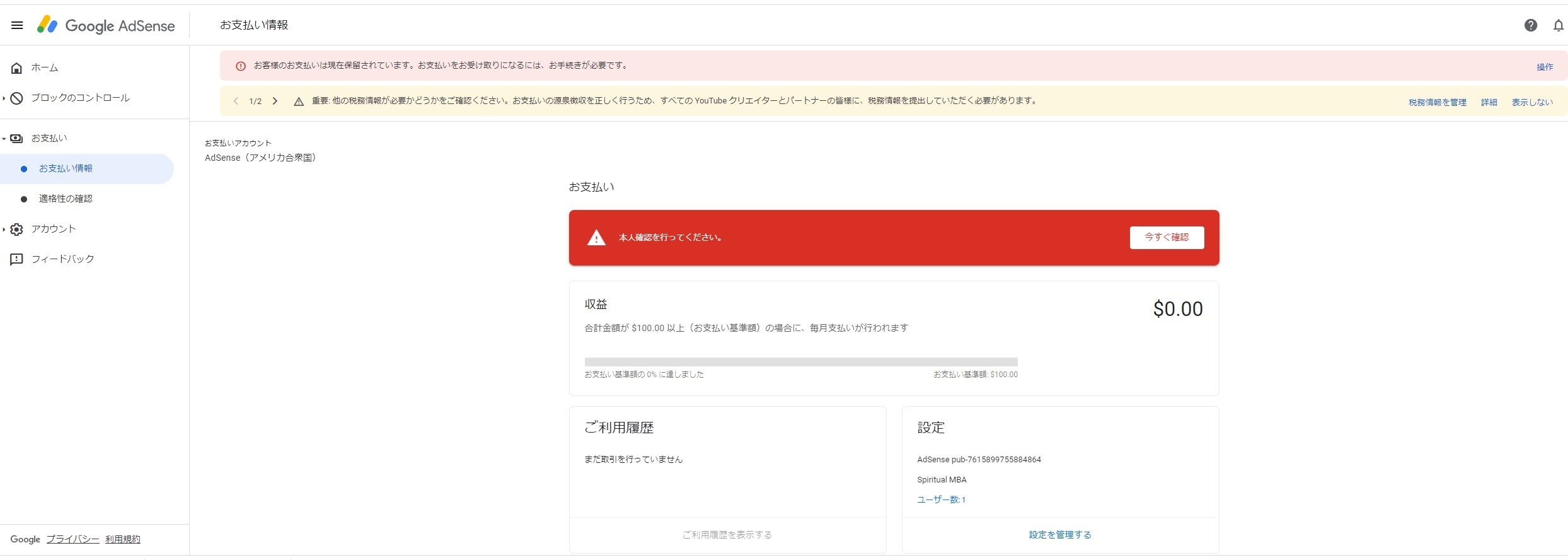The width and height of the screenshot is (1568, 560).
Task: Select お支払い情報 sidebar item
Action: point(87,168)
